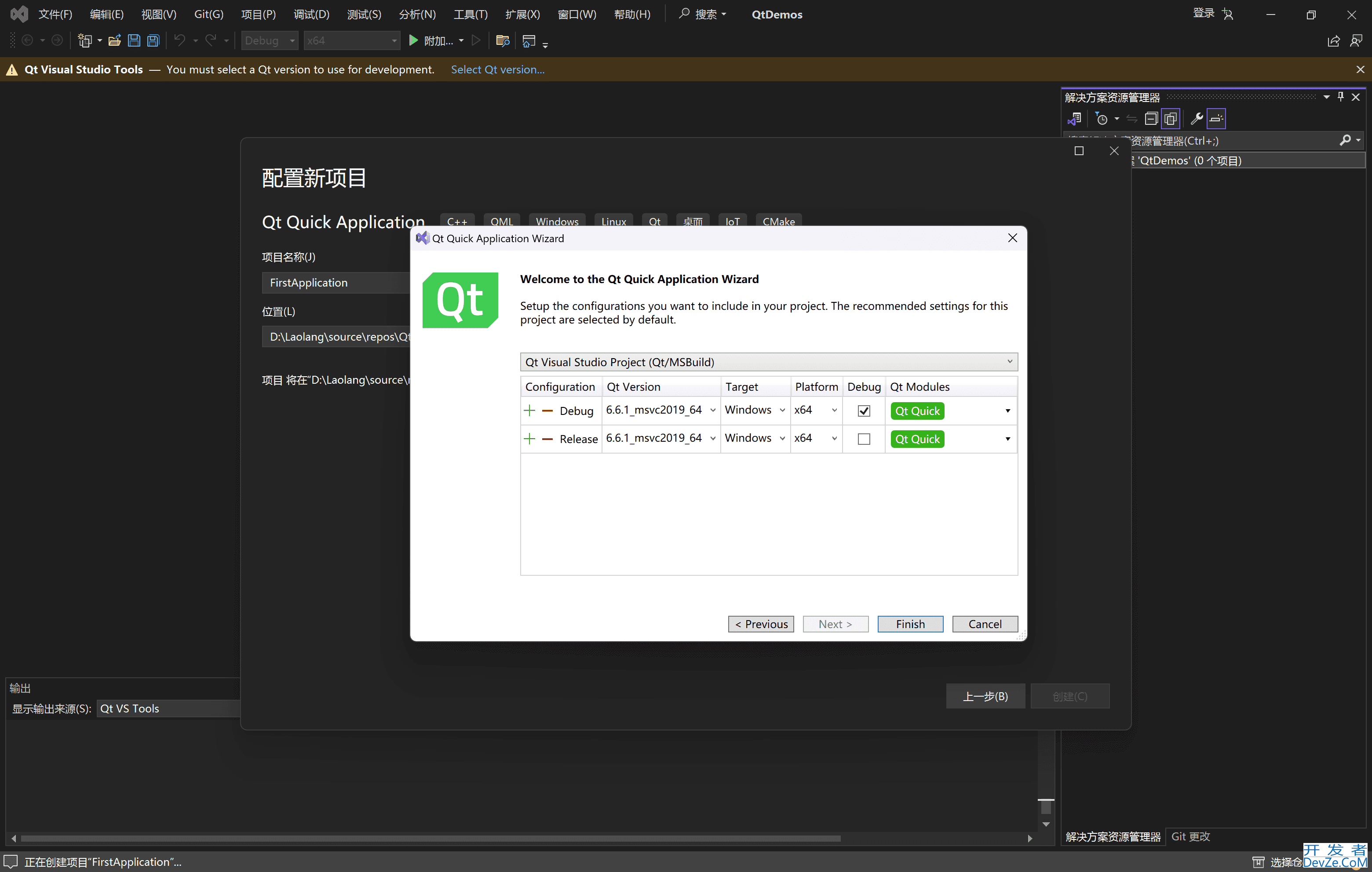Screen dimensions: 1372x872
Task: Open the Git(G) menu
Action: tap(208, 14)
